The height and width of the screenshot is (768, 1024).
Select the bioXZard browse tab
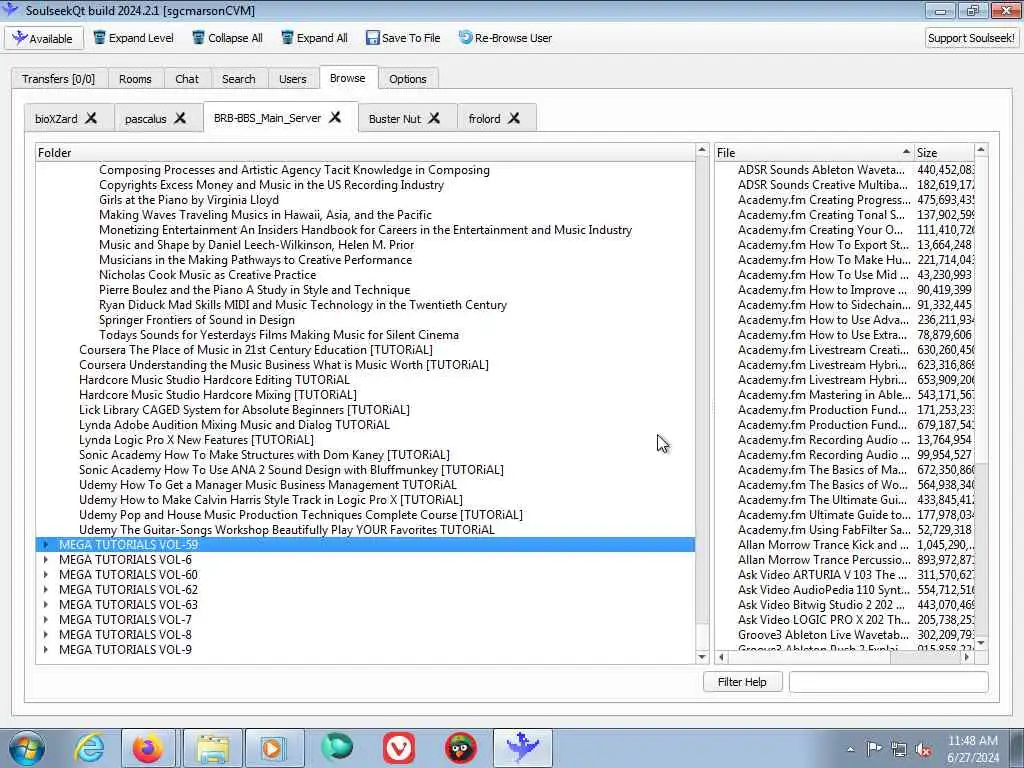(x=56, y=119)
